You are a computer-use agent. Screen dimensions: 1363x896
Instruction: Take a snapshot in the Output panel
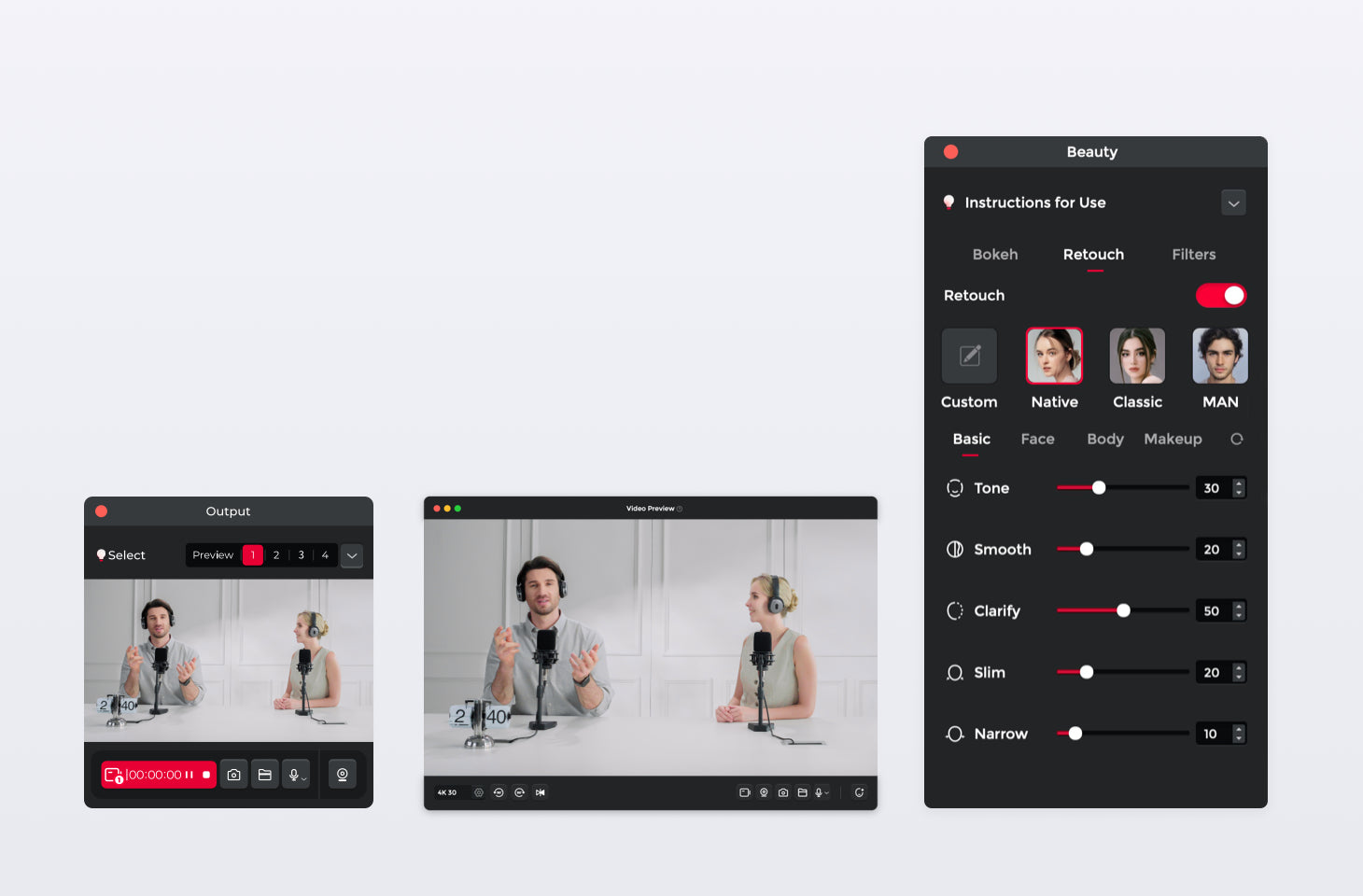(234, 775)
